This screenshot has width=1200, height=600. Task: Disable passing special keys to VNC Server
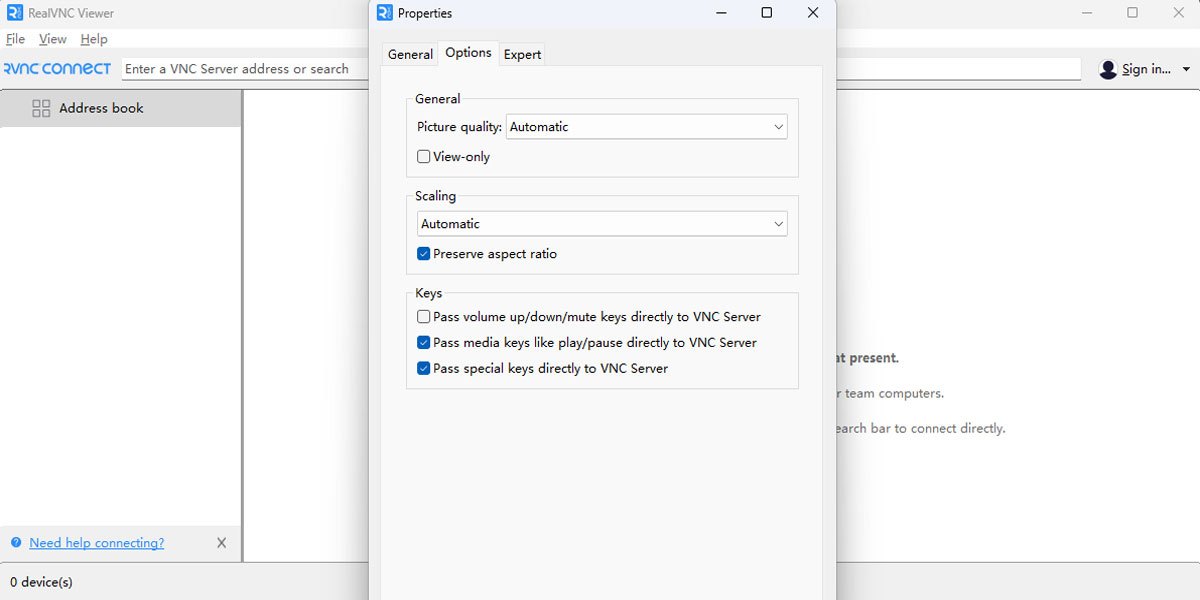pos(423,367)
